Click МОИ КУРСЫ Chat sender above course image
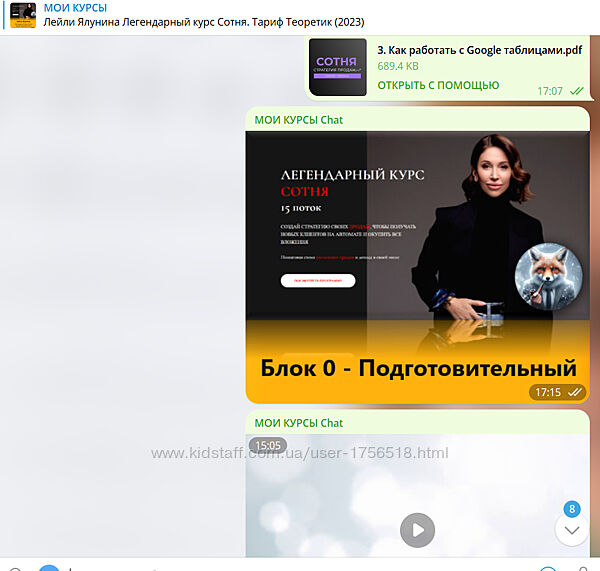This screenshot has height=571, width=600. tap(298, 119)
